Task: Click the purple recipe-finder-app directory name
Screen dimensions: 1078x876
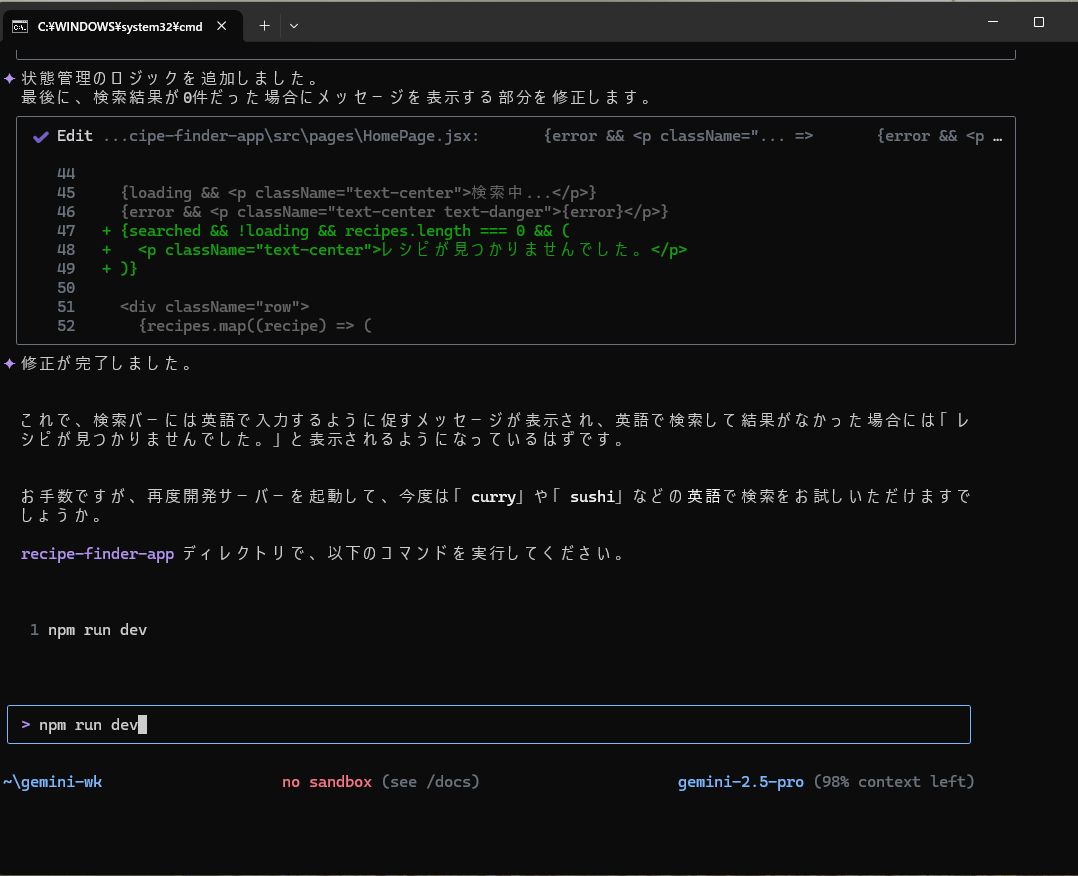Action: (97, 553)
